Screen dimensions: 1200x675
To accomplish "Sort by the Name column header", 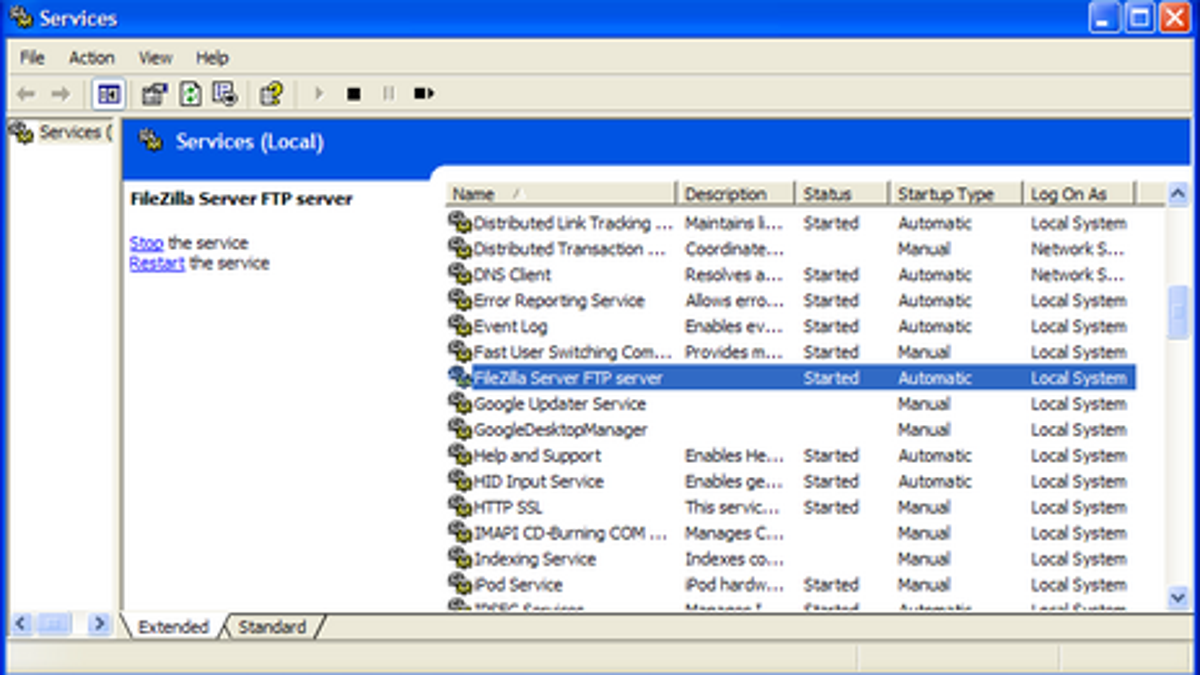I will point(560,194).
